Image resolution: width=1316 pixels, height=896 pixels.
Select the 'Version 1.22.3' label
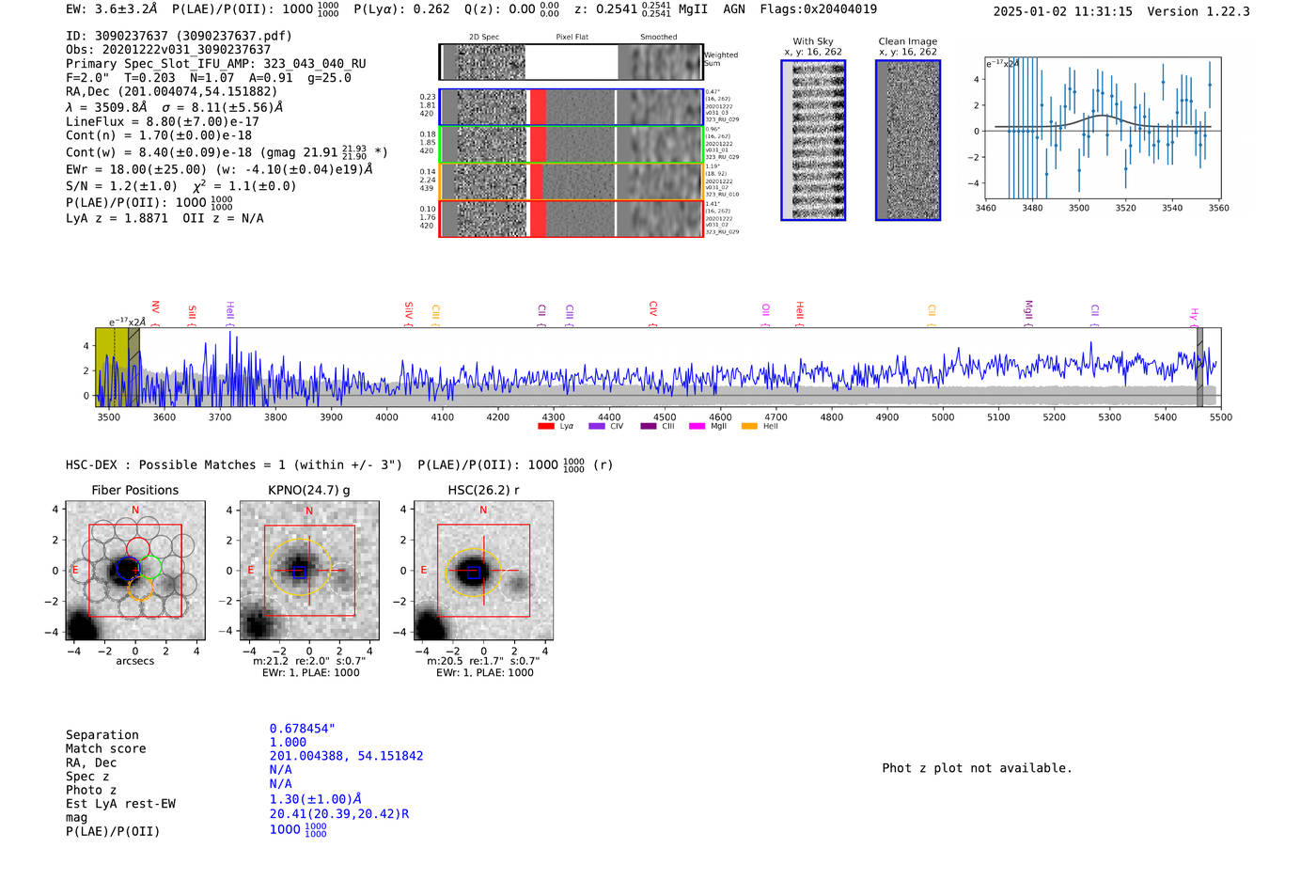click(1198, 11)
